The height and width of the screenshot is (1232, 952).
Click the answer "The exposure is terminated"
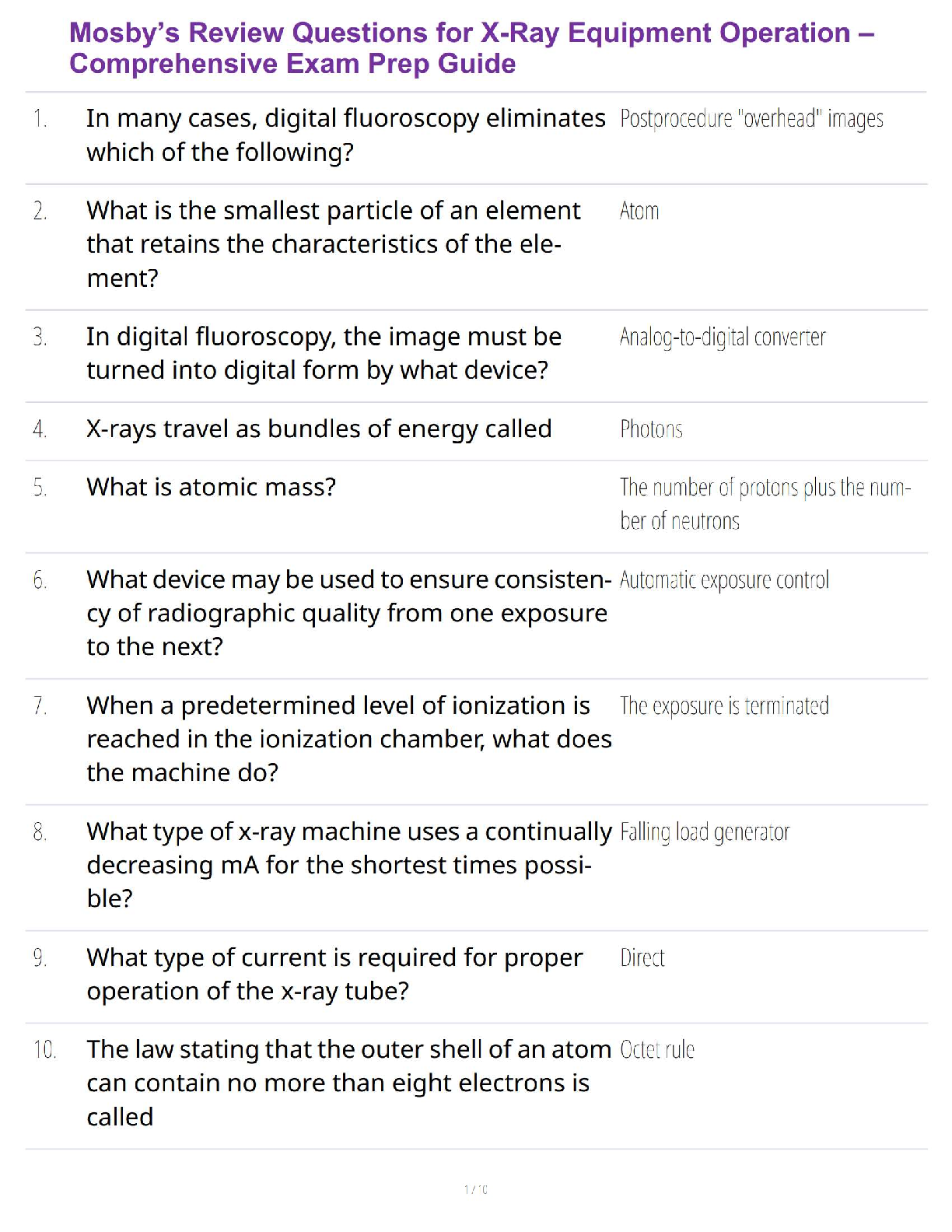(x=724, y=706)
